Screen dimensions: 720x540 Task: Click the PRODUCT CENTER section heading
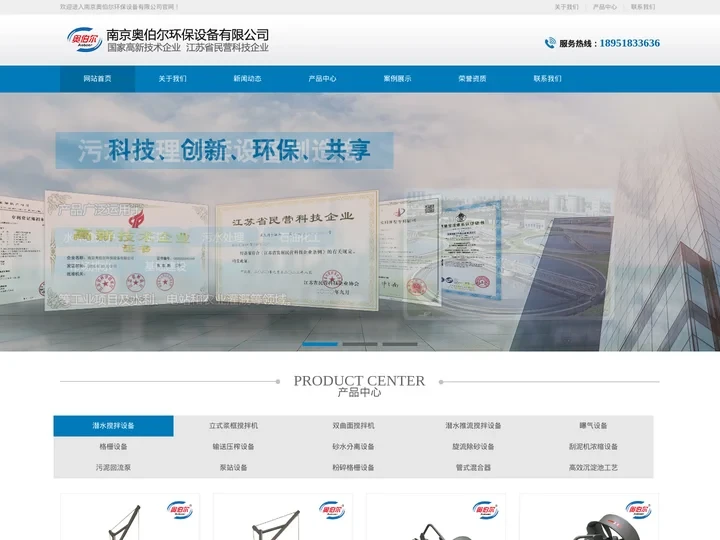[x=360, y=381]
